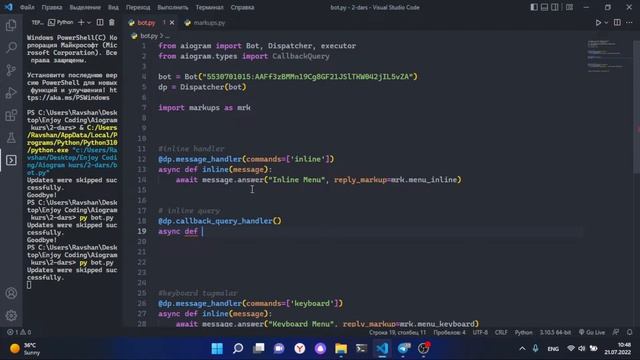Image resolution: width=640 pixels, height=360 pixels.
Task: Click the editor vertical scrollbar
Action: click(636, 106)
